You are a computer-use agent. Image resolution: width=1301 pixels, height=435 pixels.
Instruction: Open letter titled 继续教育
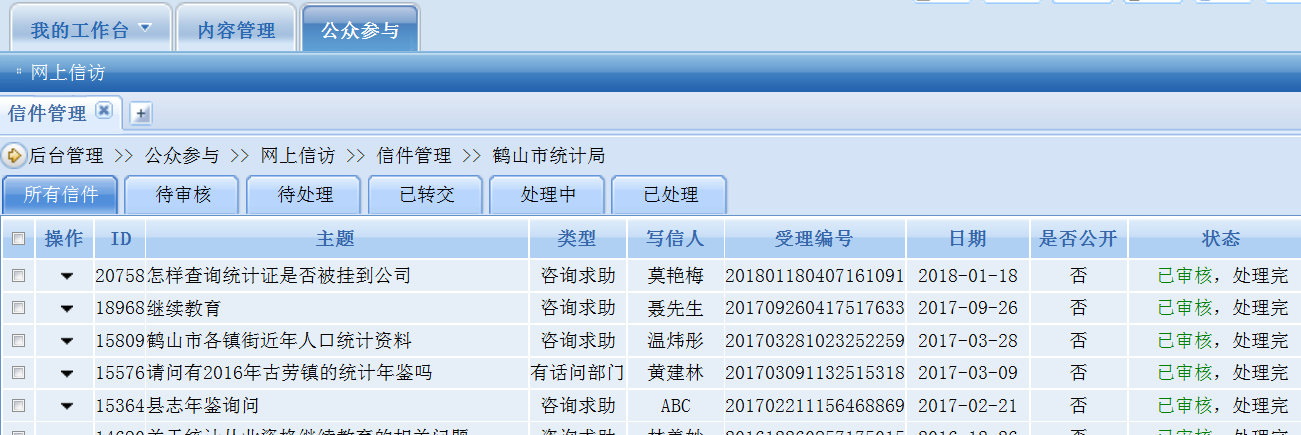[x=184, y=308]
